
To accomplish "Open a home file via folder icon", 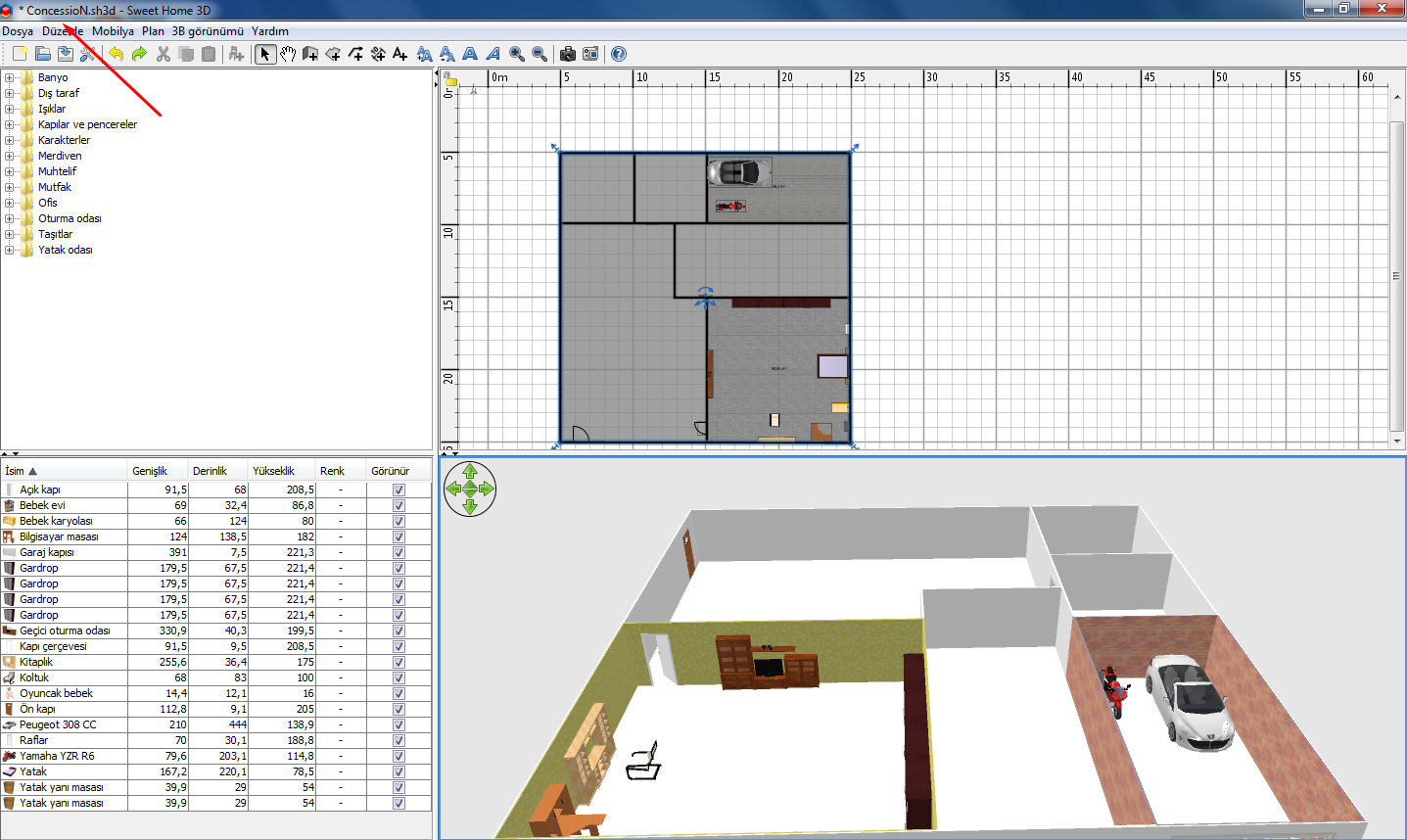I will click(x=43, y=54).
